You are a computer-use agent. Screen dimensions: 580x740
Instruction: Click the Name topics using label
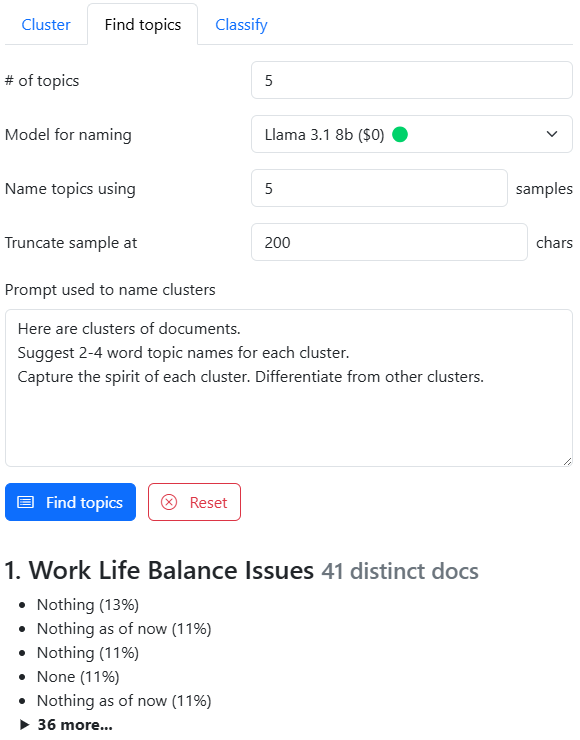coord(70,189)
